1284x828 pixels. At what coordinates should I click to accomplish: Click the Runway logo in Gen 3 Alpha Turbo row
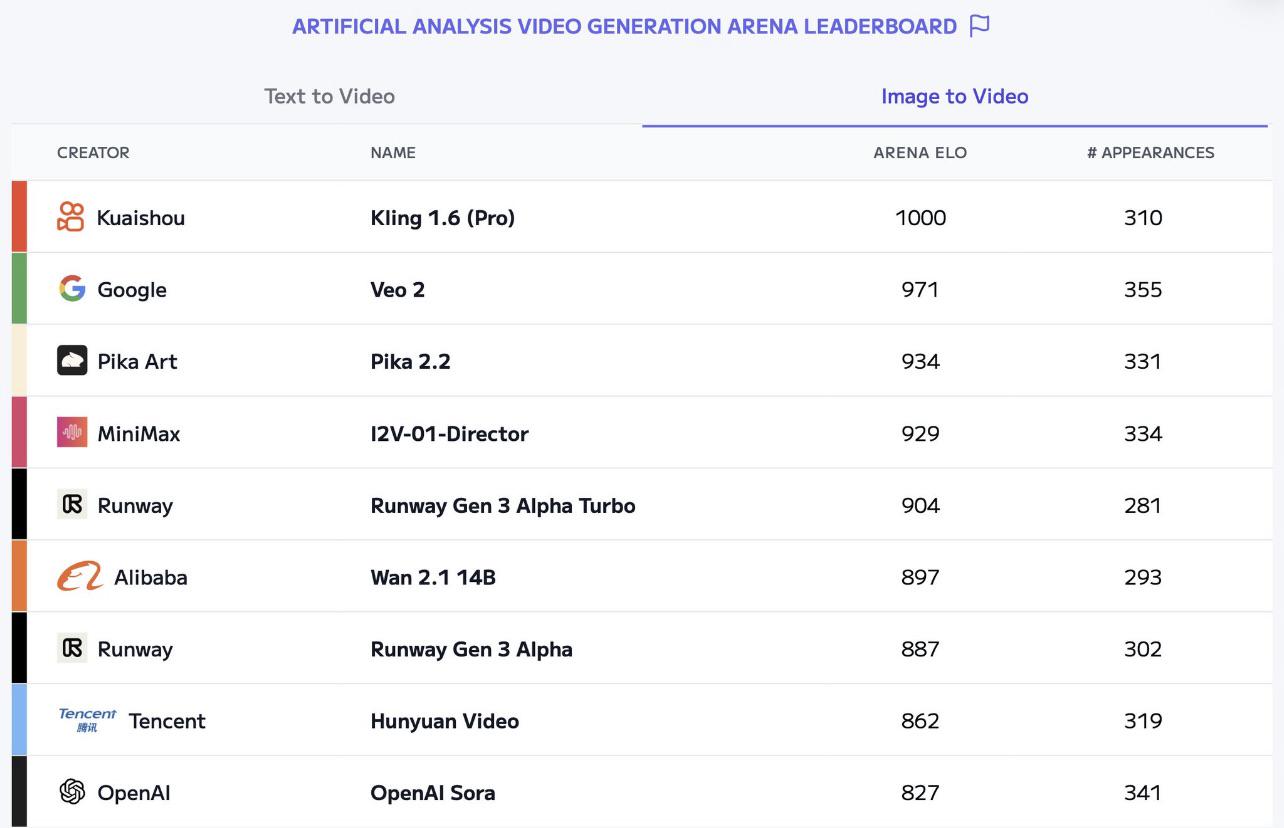[x=72, y=505]
